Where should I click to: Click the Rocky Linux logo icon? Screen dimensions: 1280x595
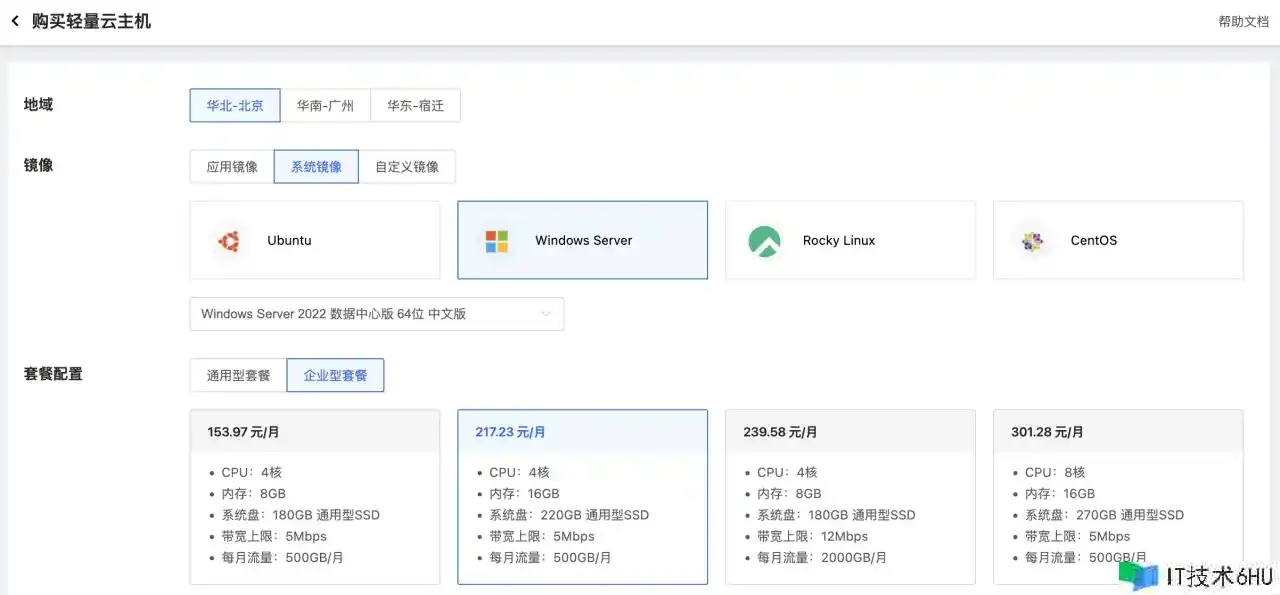coord(764,241)
